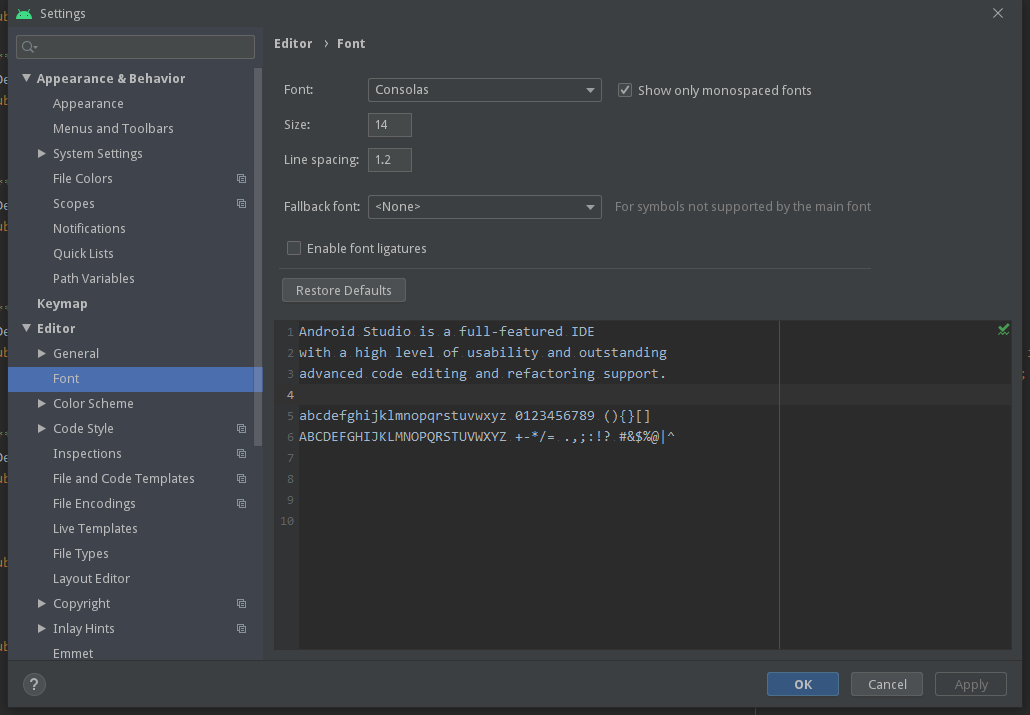Click the project-level icon next to File Colors

[x=241, y=179]
